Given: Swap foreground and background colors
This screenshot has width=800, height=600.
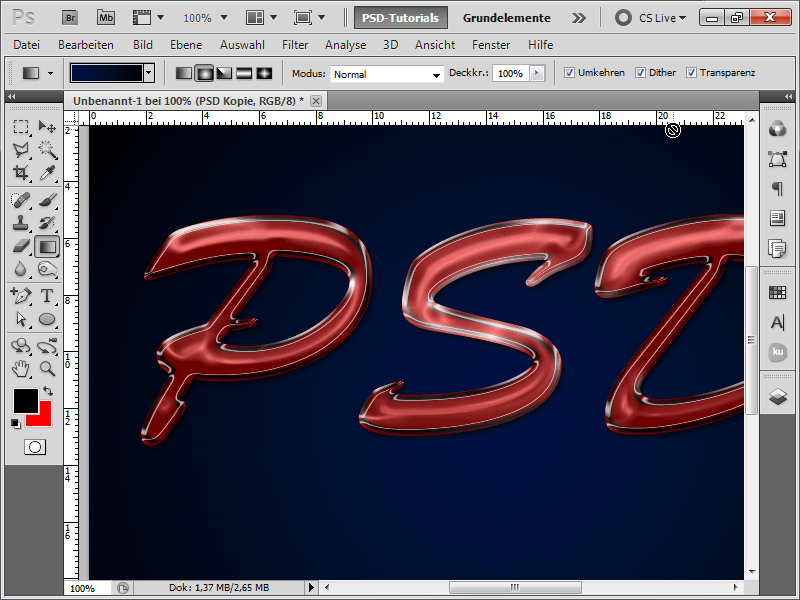Looking at the screenshot, I should click(x=48, y=391).
